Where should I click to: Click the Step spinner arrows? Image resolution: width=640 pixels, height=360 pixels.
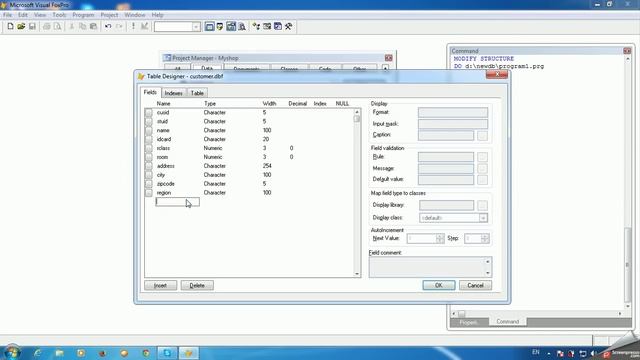[485, 238]
